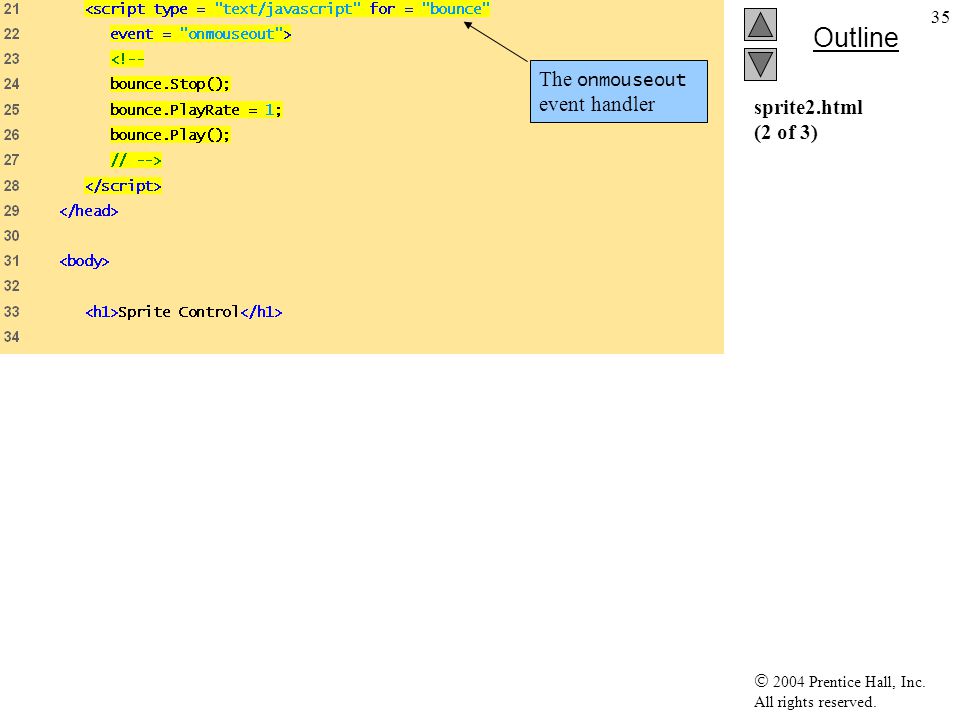This screenshot has height=720, width=960.
Task: Click the event = "onmouseout" code line
Action: tap(200, 34)
